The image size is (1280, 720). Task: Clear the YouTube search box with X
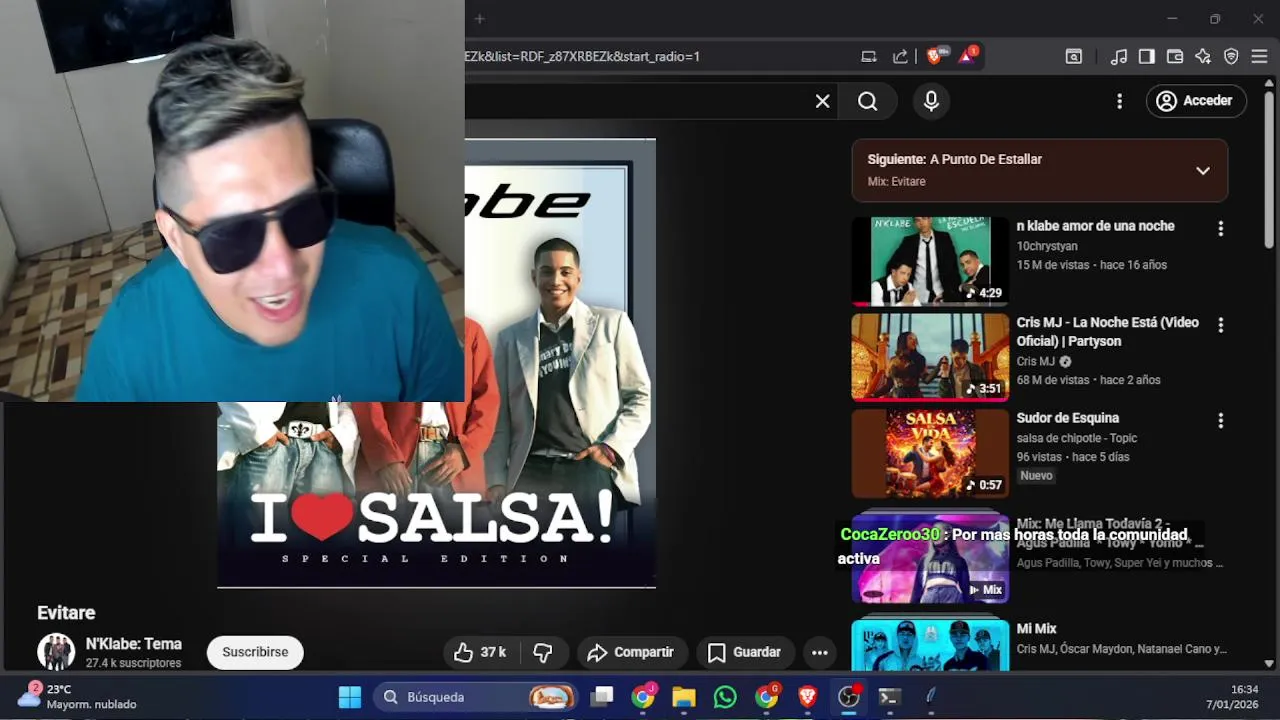pos(822,101)
